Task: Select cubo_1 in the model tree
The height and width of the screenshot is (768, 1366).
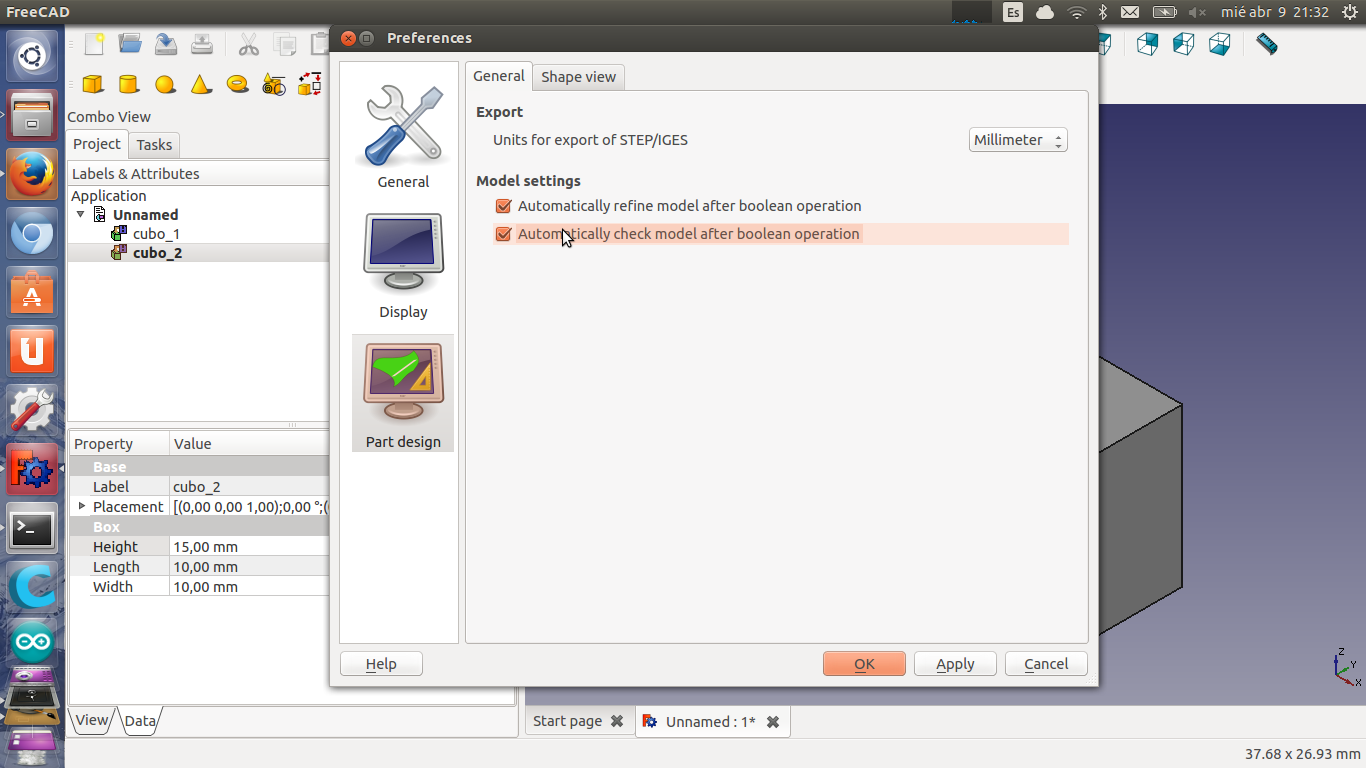Action: 156,234
